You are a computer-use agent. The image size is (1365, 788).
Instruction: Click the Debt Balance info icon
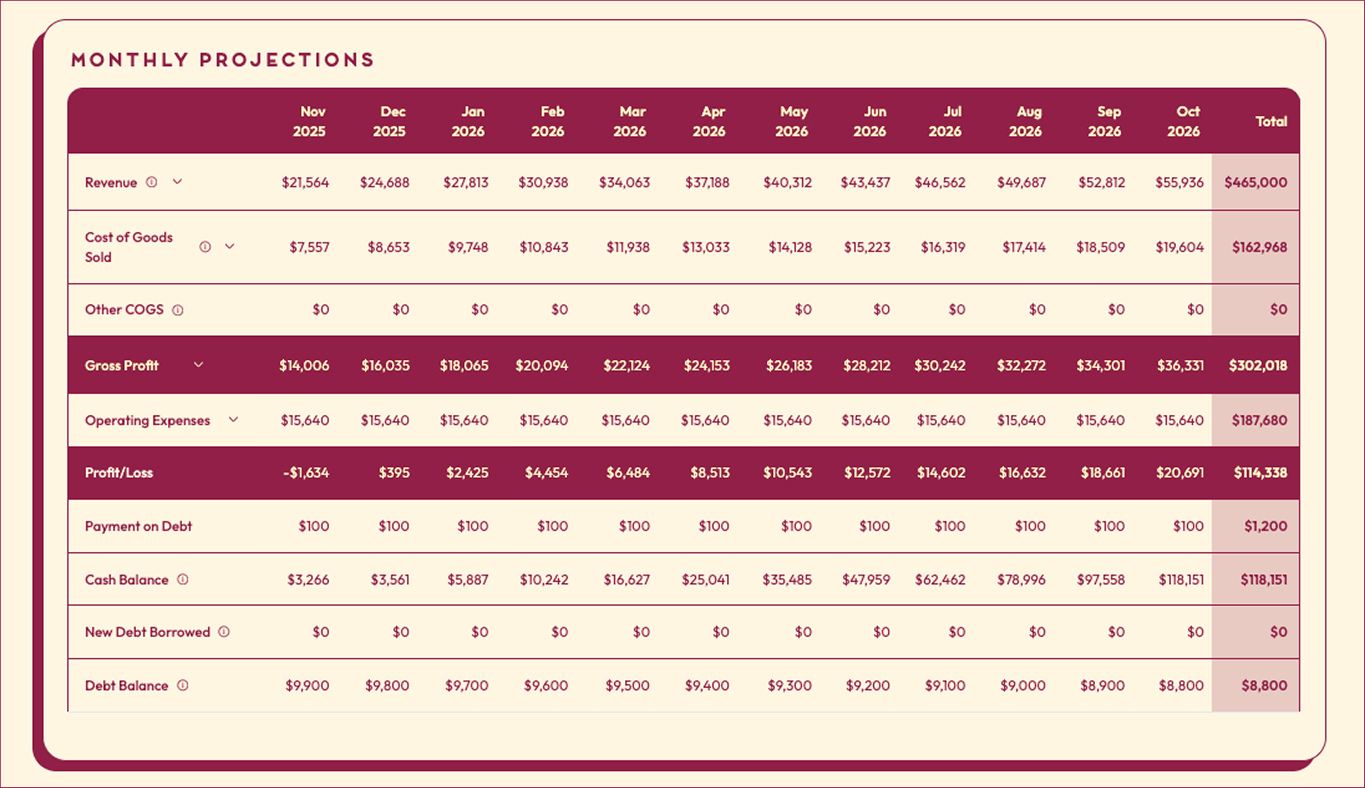[183, 686]
